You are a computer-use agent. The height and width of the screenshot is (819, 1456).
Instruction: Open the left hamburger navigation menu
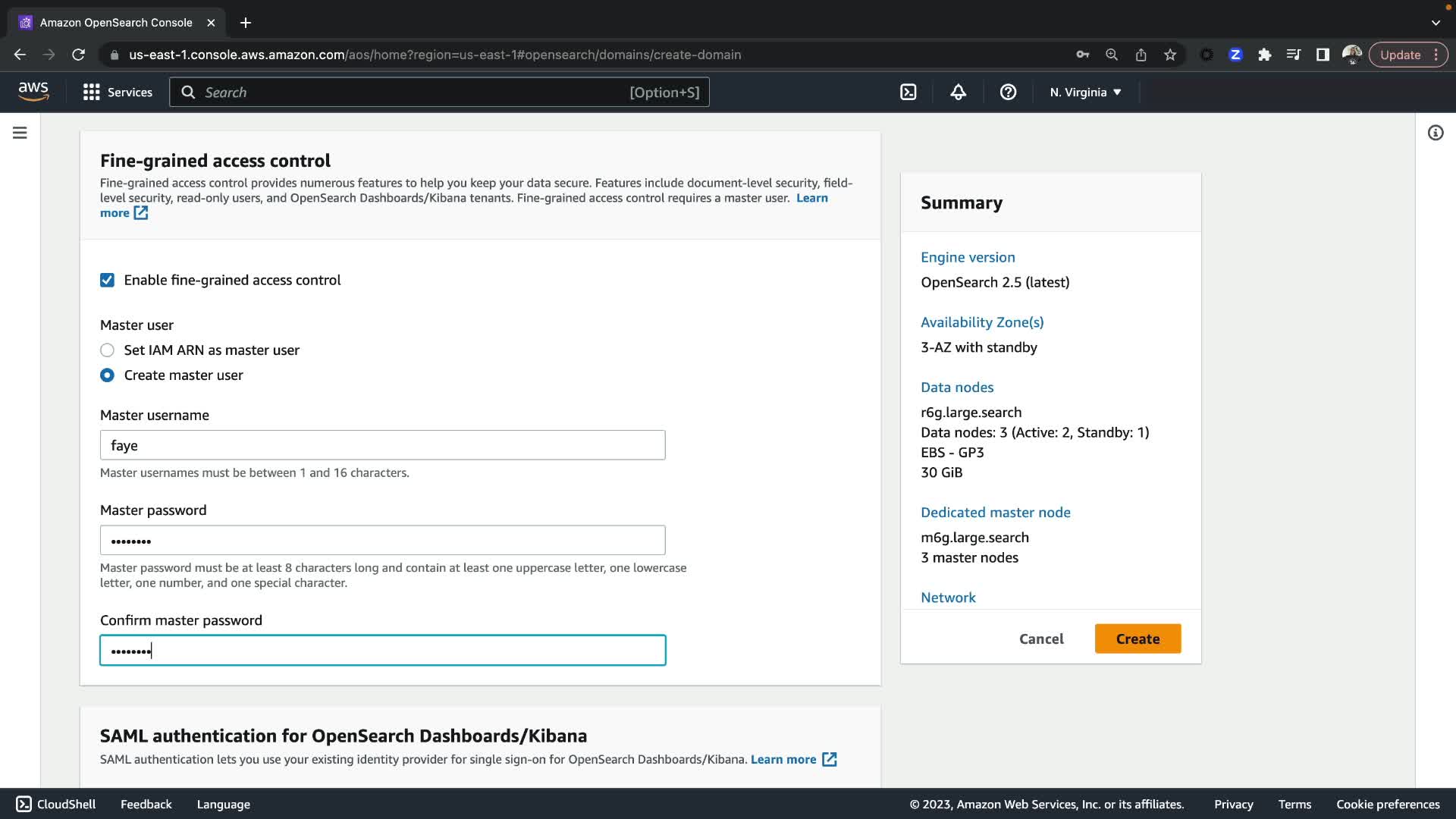(x=20, y=133)
